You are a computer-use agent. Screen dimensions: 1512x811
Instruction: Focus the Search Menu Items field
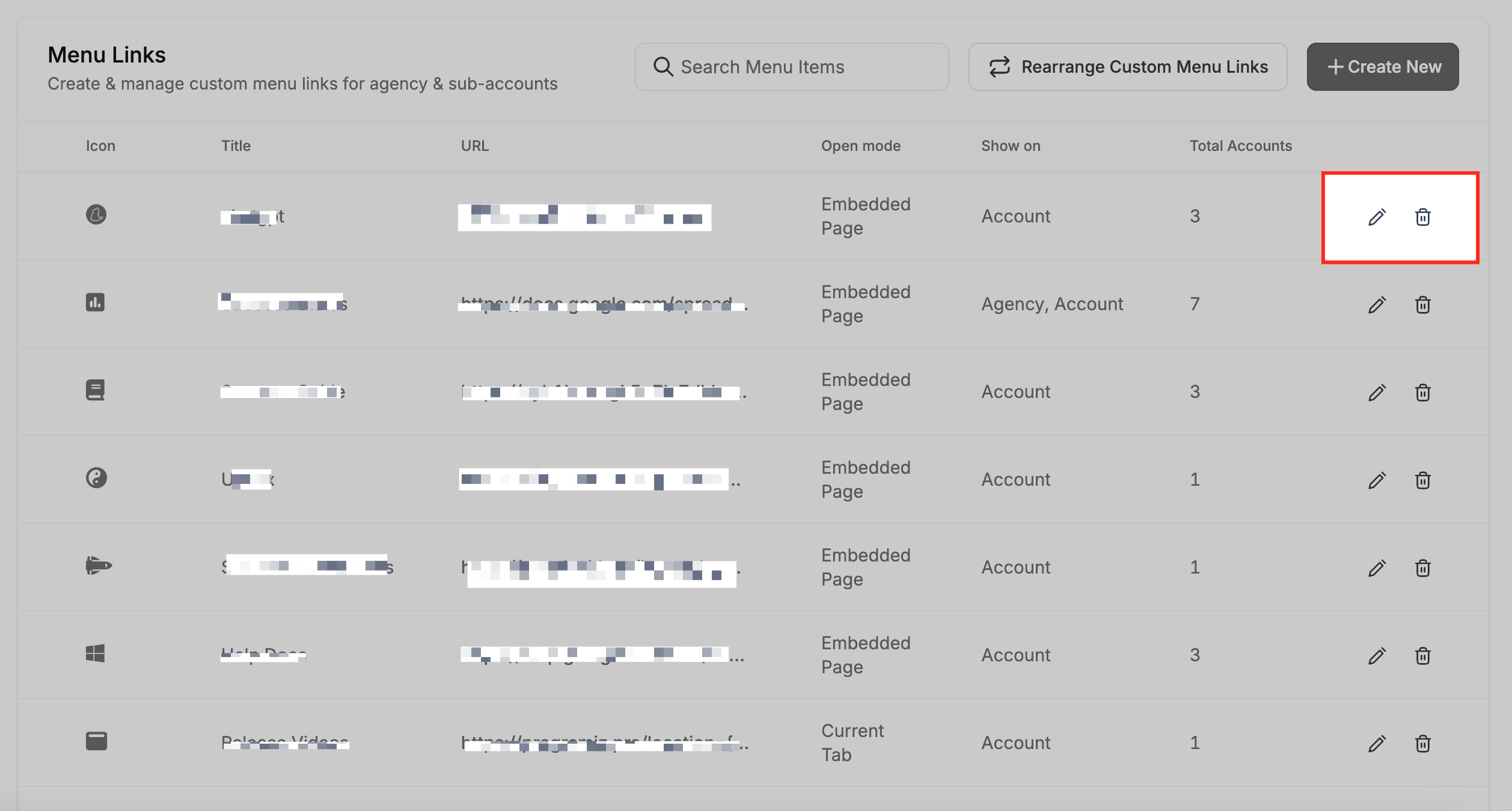click(x=792, y=67)
